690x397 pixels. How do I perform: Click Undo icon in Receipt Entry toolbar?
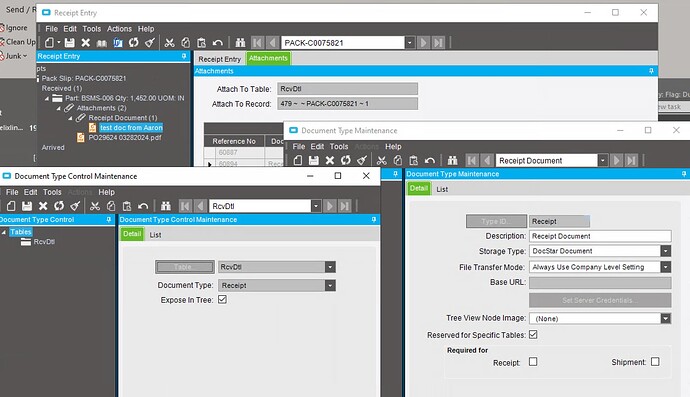coord(217,43)
